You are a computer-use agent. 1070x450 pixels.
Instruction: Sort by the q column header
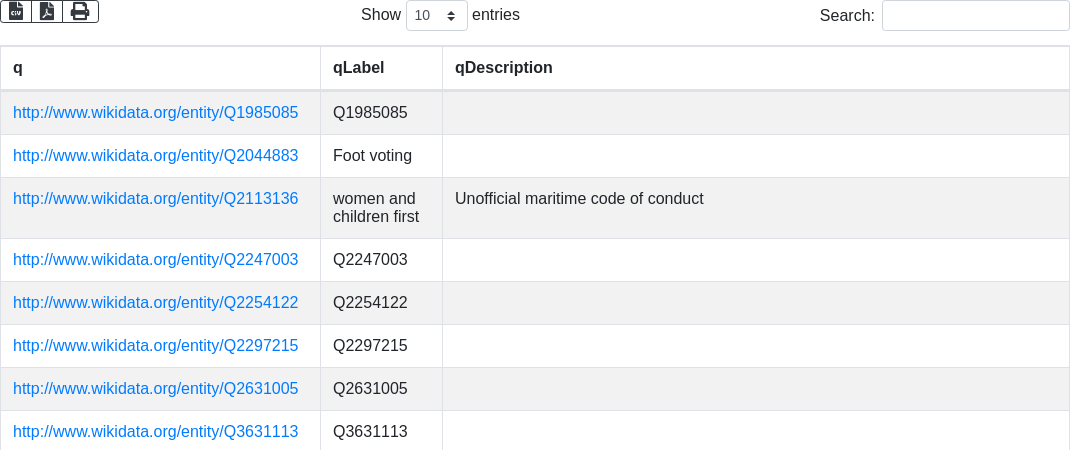pos(160,68)
